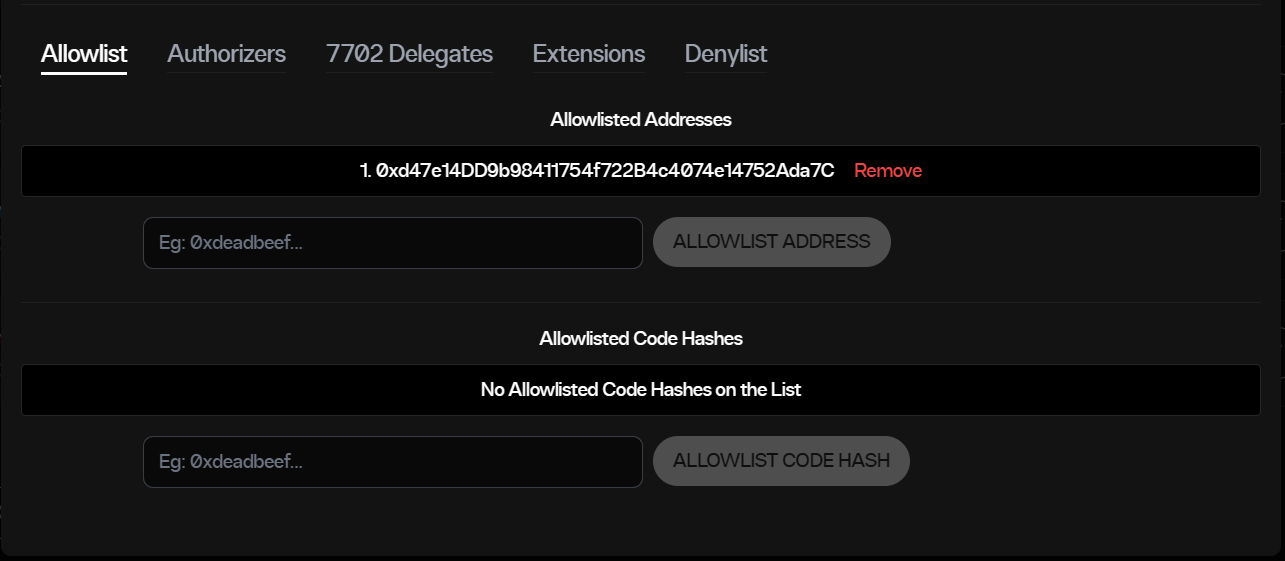The width and height of the screenshot is (1285, 561).
Task: Click the No Allowlisted Code Hashes message
Action: click(641, 390)
